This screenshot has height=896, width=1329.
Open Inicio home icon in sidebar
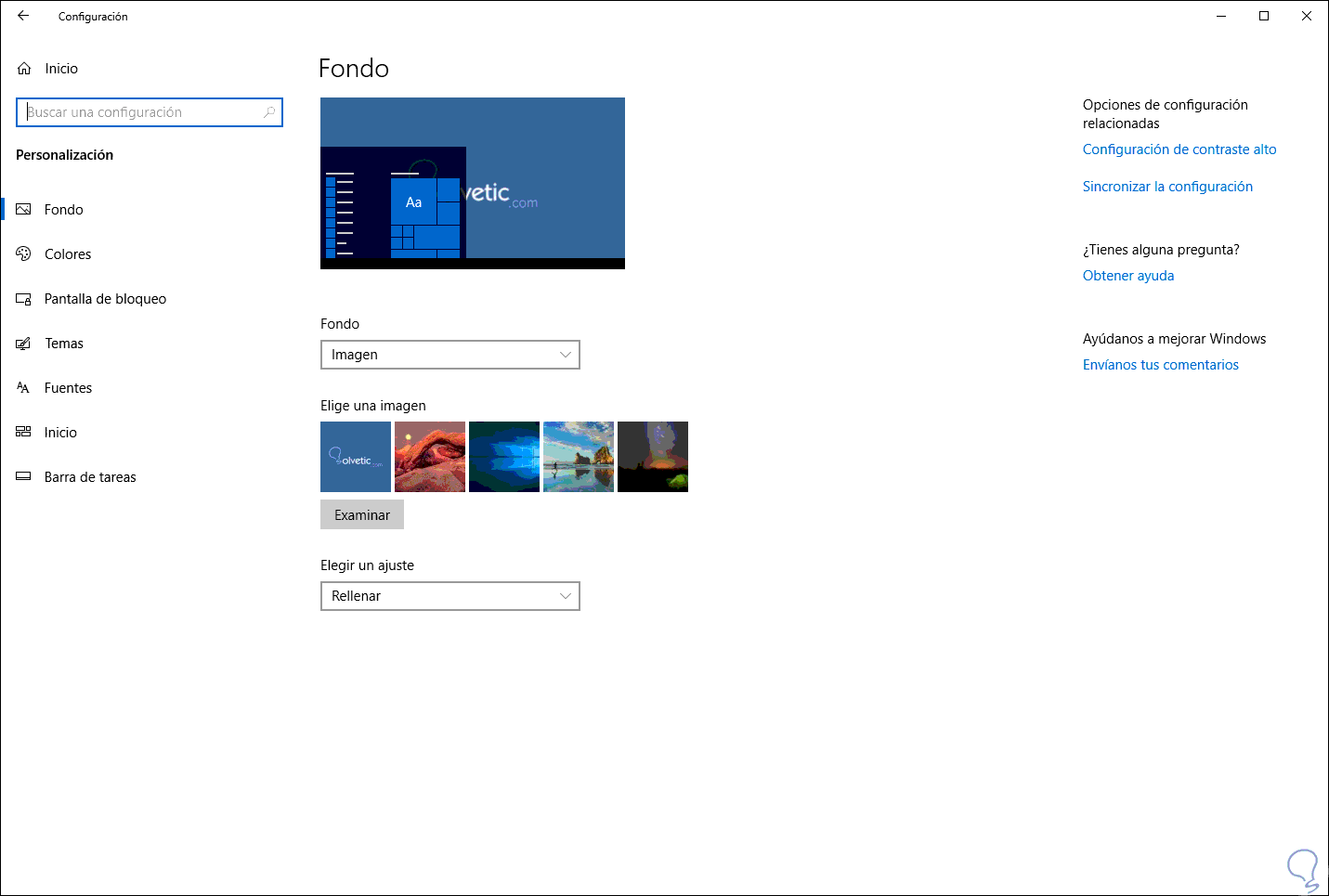[24, 69]
